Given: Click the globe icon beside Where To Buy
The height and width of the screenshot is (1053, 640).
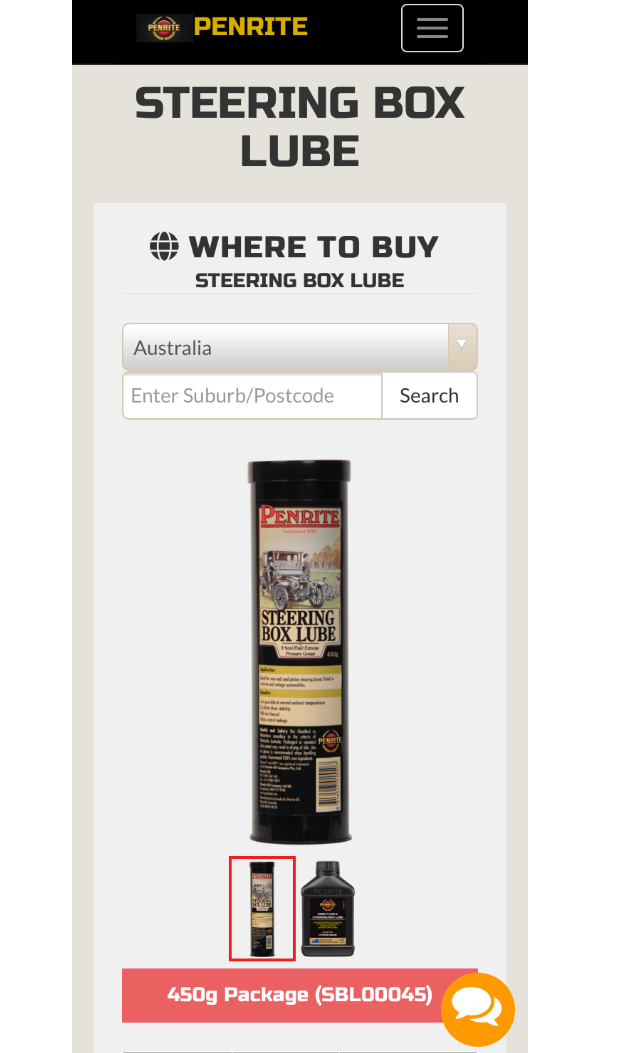Looking at the screenshot, I should pos(164,246).
